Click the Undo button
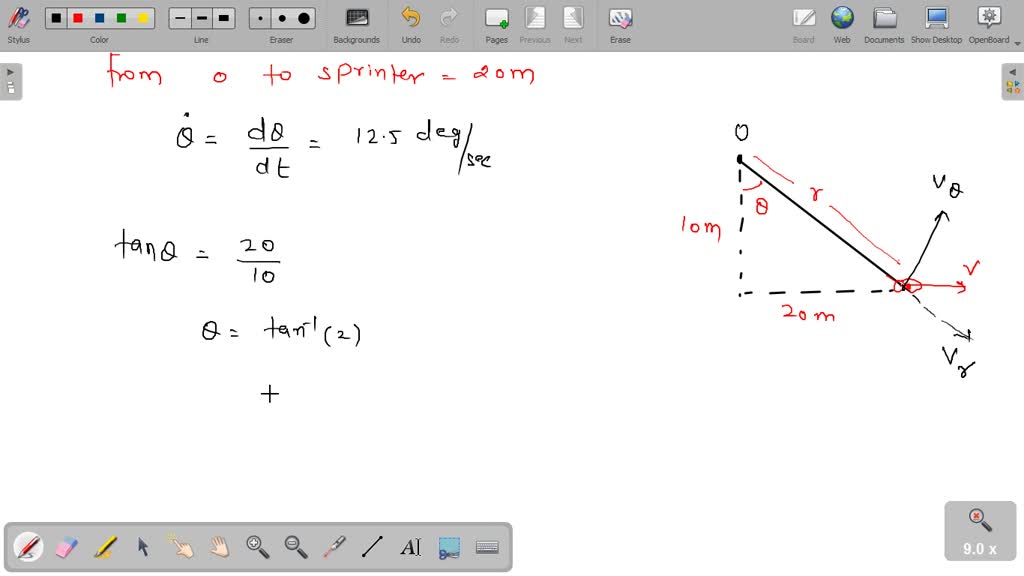This screenshot has width=1024, height=576. coord(411,24)
